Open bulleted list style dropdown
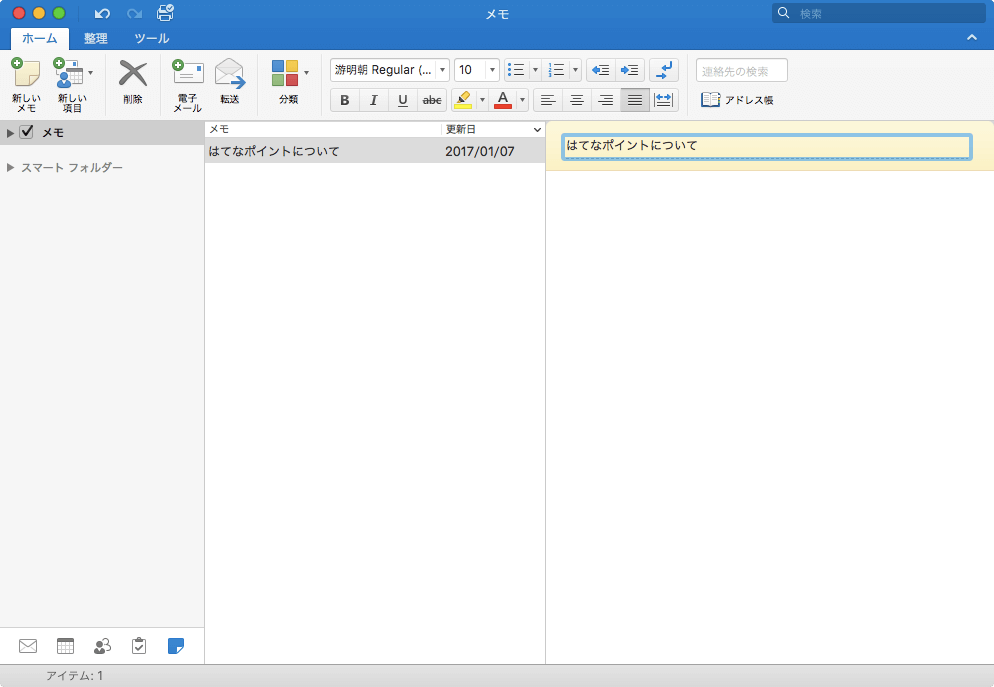994x687 pixels. tap(536, 70)
